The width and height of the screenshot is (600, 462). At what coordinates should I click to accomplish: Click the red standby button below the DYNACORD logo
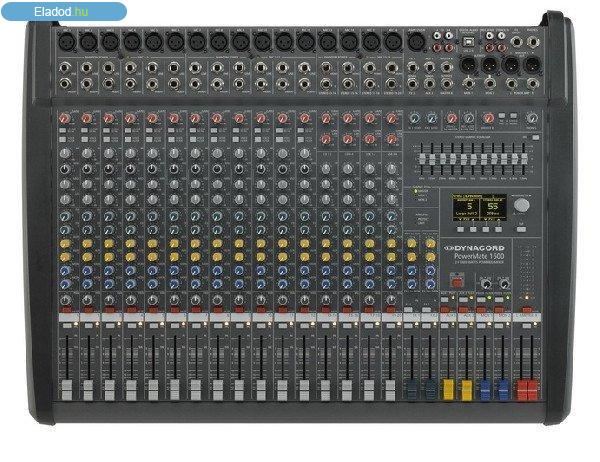457,282
